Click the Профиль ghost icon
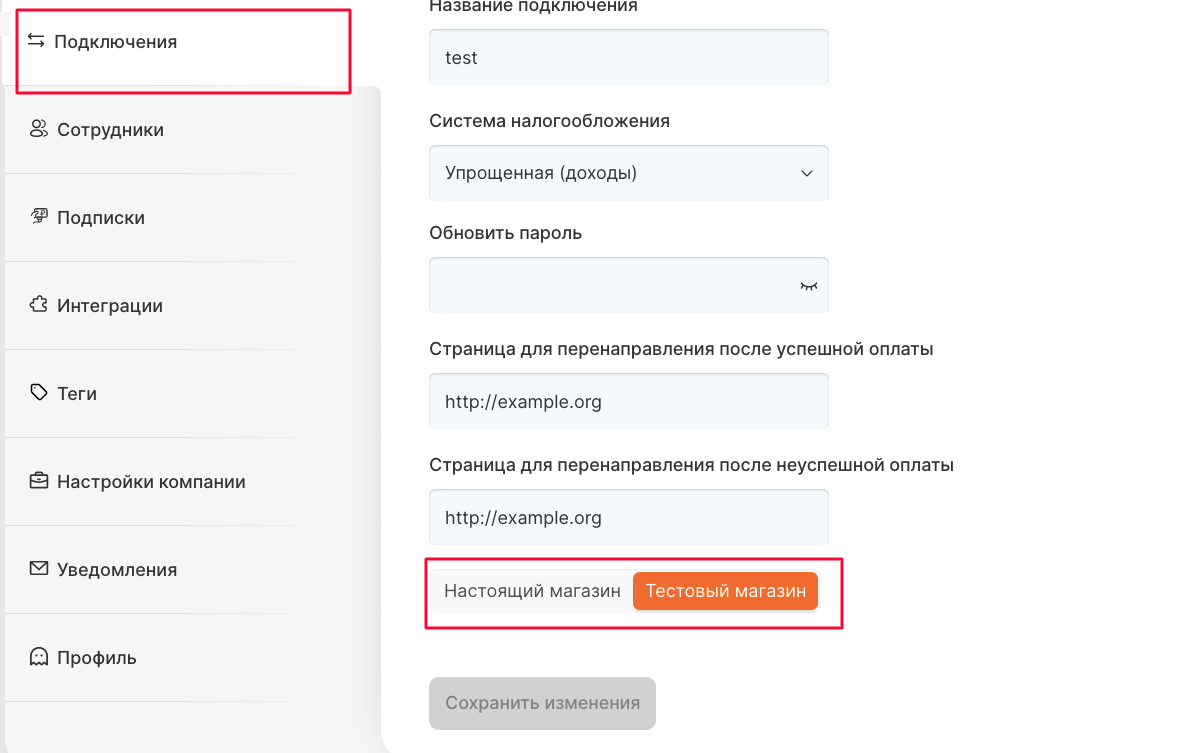Screen dimensions: 1179x753 pos(39,657)
